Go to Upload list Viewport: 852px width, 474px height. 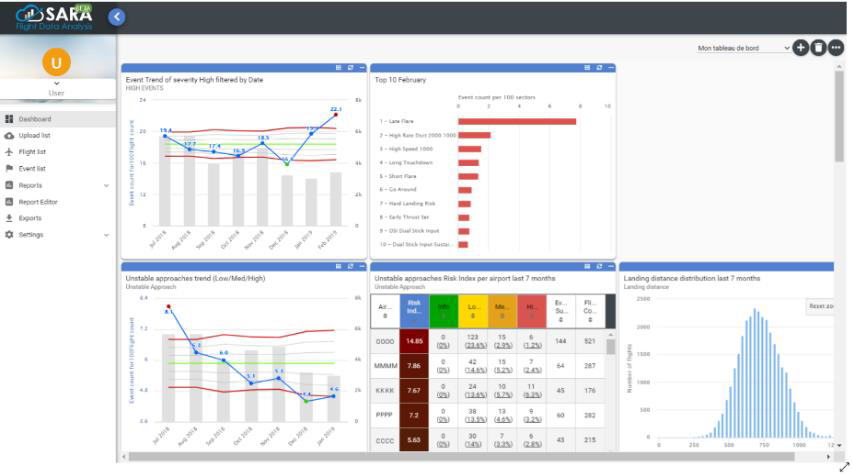coord(34,135)
